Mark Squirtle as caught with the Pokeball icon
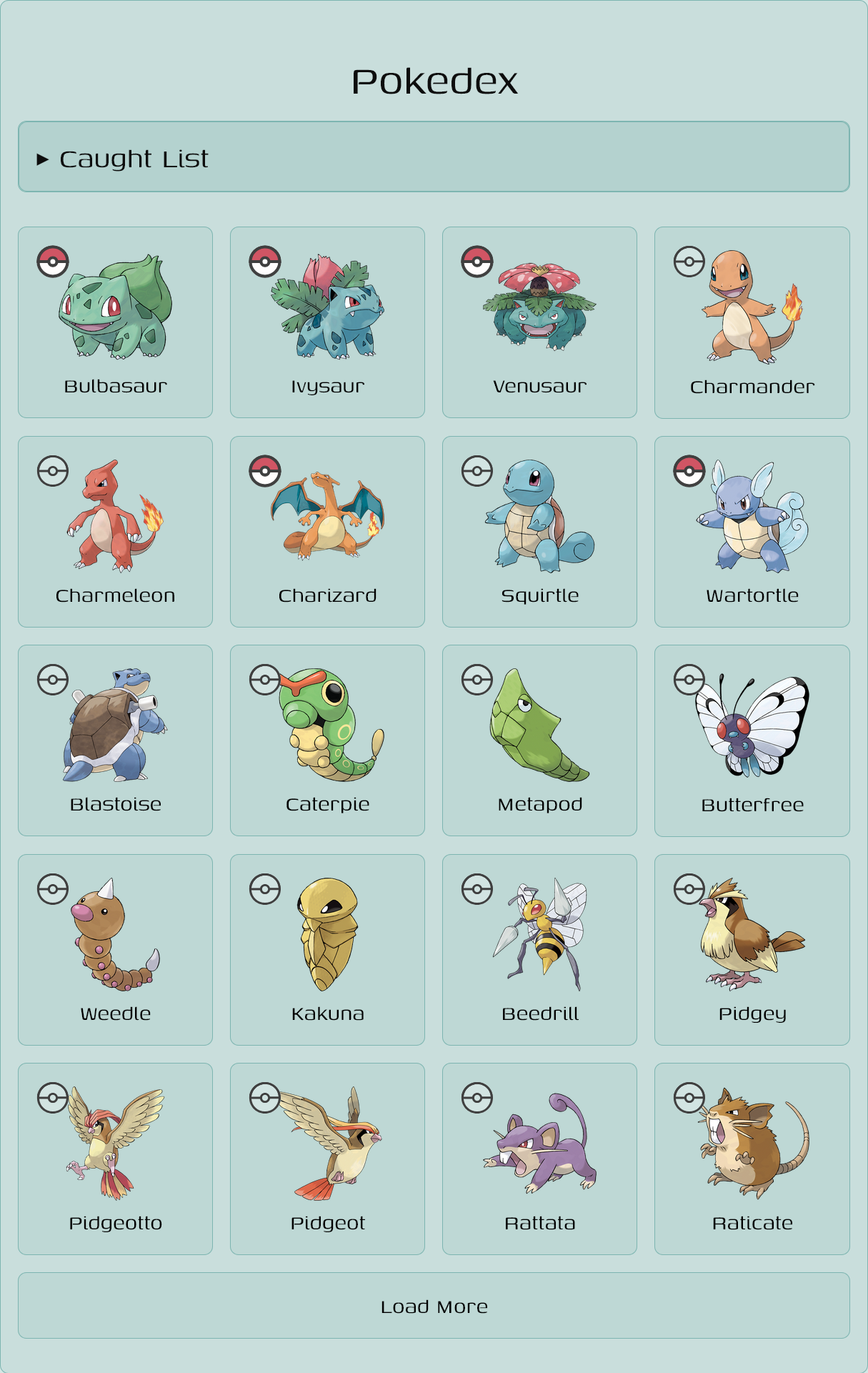 coord(477,471)
